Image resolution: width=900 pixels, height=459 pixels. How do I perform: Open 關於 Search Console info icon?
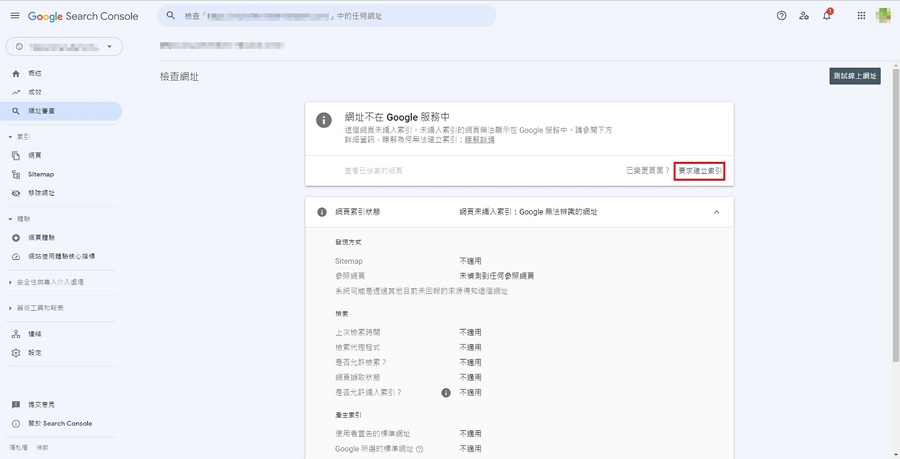(16, 423)
